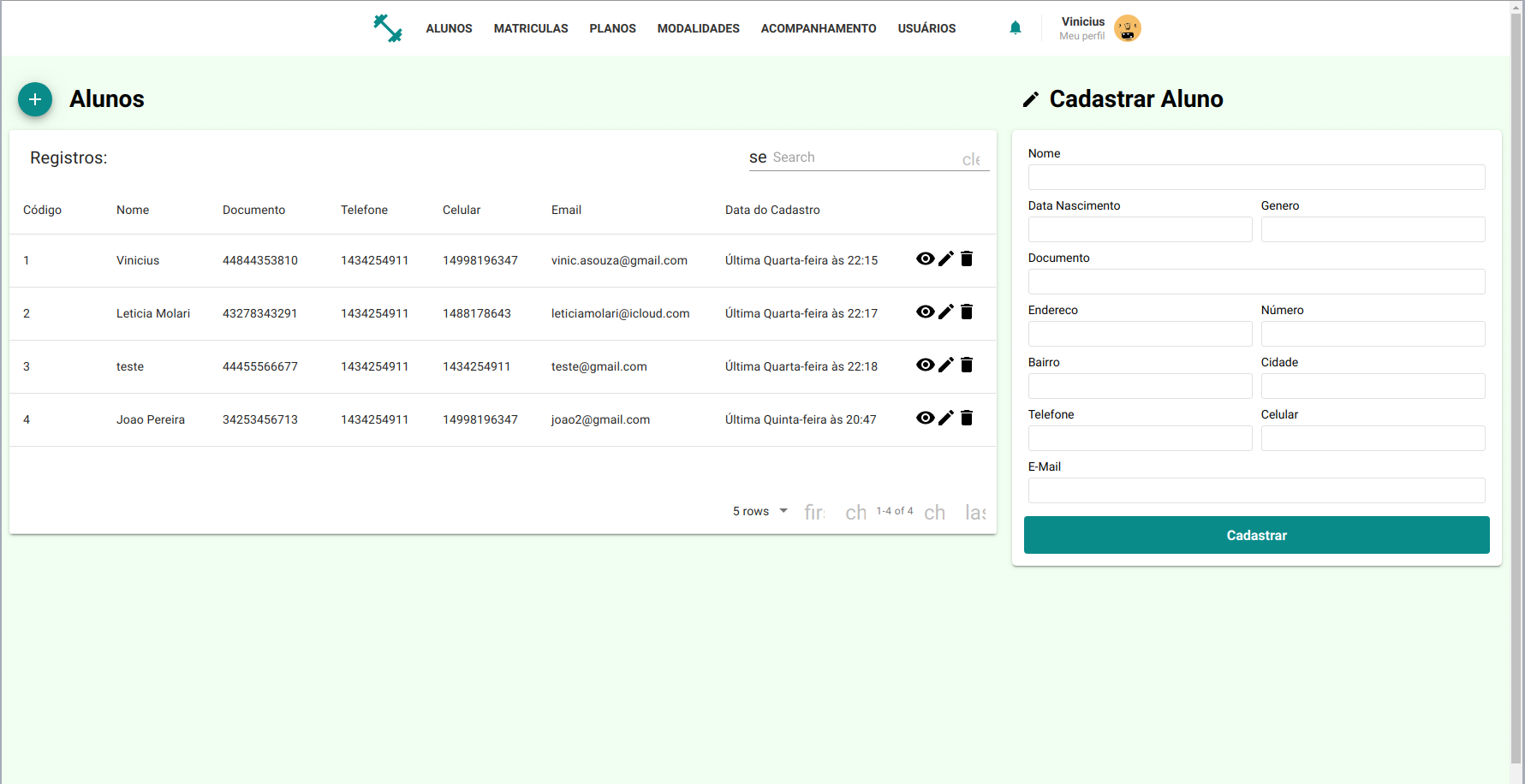Click the document number 44455566677
Viewport: 1525px width, 784px height.
(x=260, y=366)
